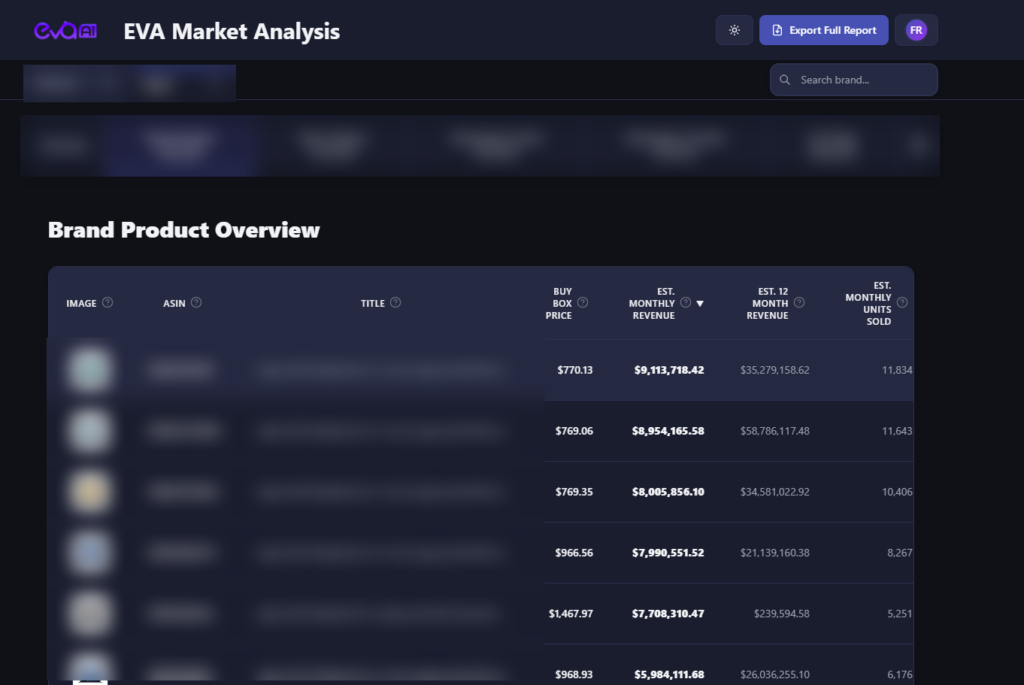The width and height of the screenshot is (1024, 685).
Task: Click the EVA AI logo
Action: pos(66,31)
